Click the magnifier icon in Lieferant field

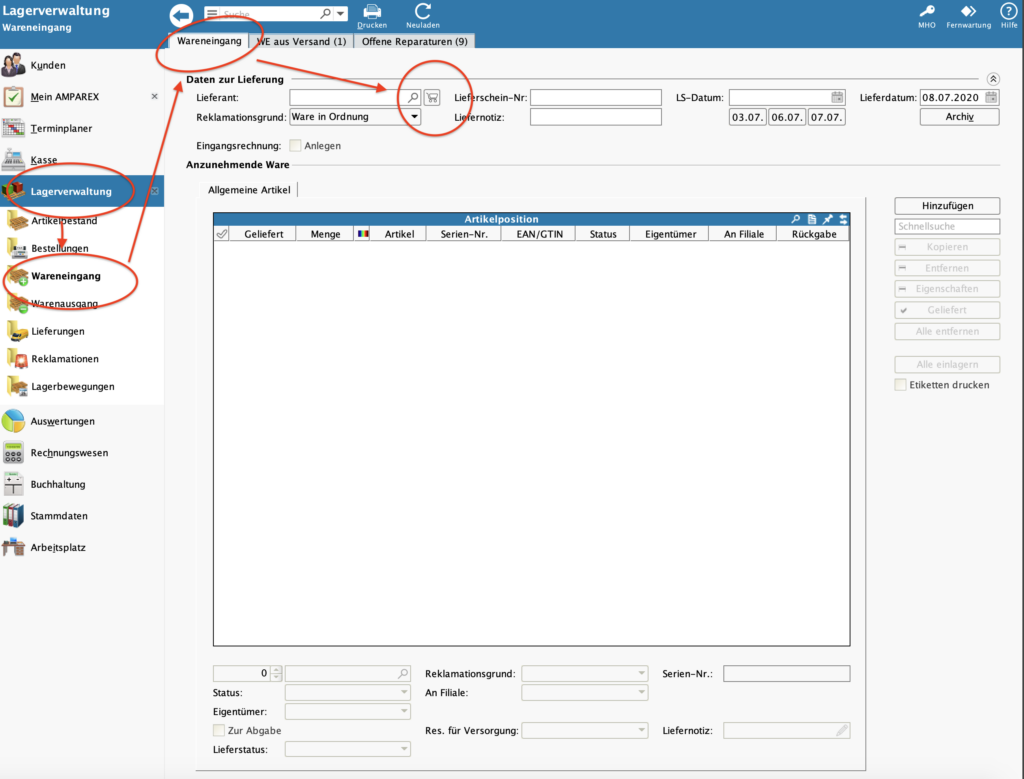(413, 97)
